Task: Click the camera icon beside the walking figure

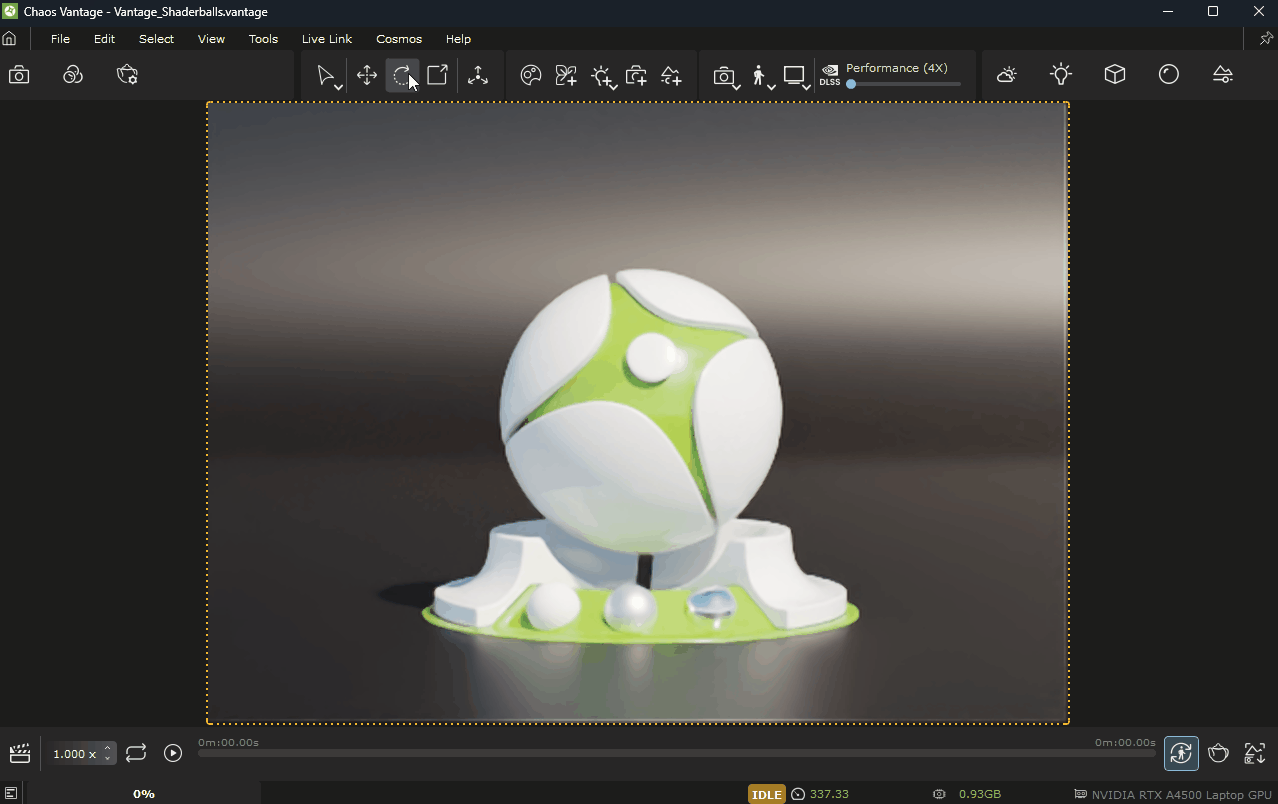Action: pos(723,75)
